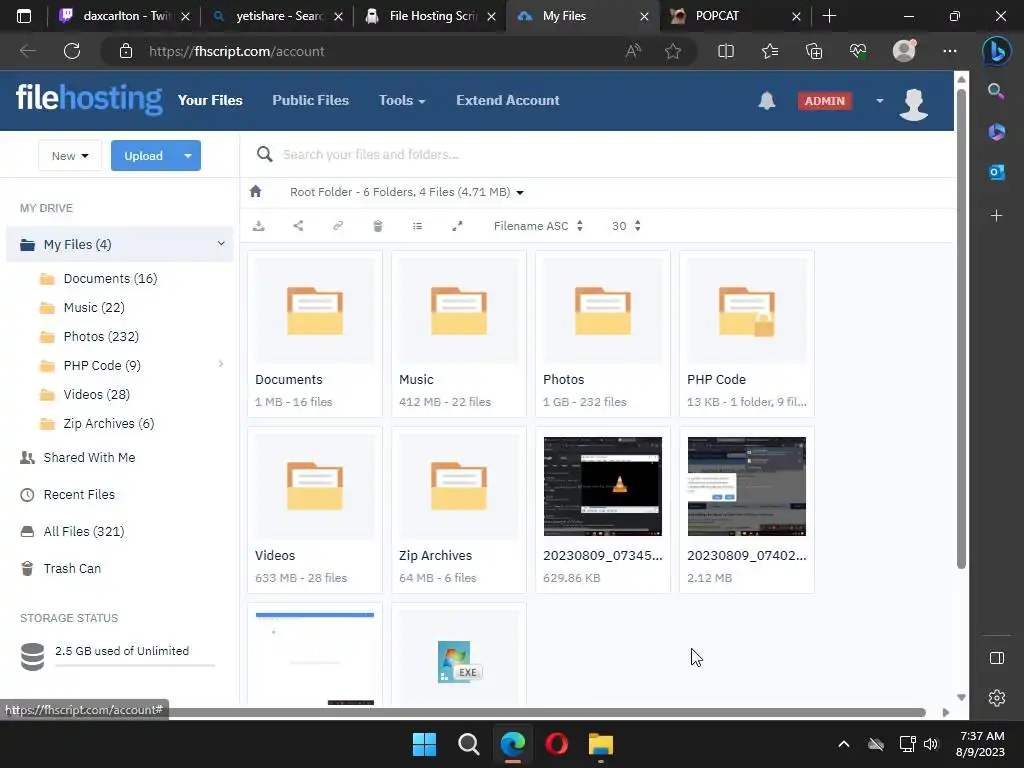1024x768 pixels.
Task: Open the Upload dropdown arrow
Action: 188,155
